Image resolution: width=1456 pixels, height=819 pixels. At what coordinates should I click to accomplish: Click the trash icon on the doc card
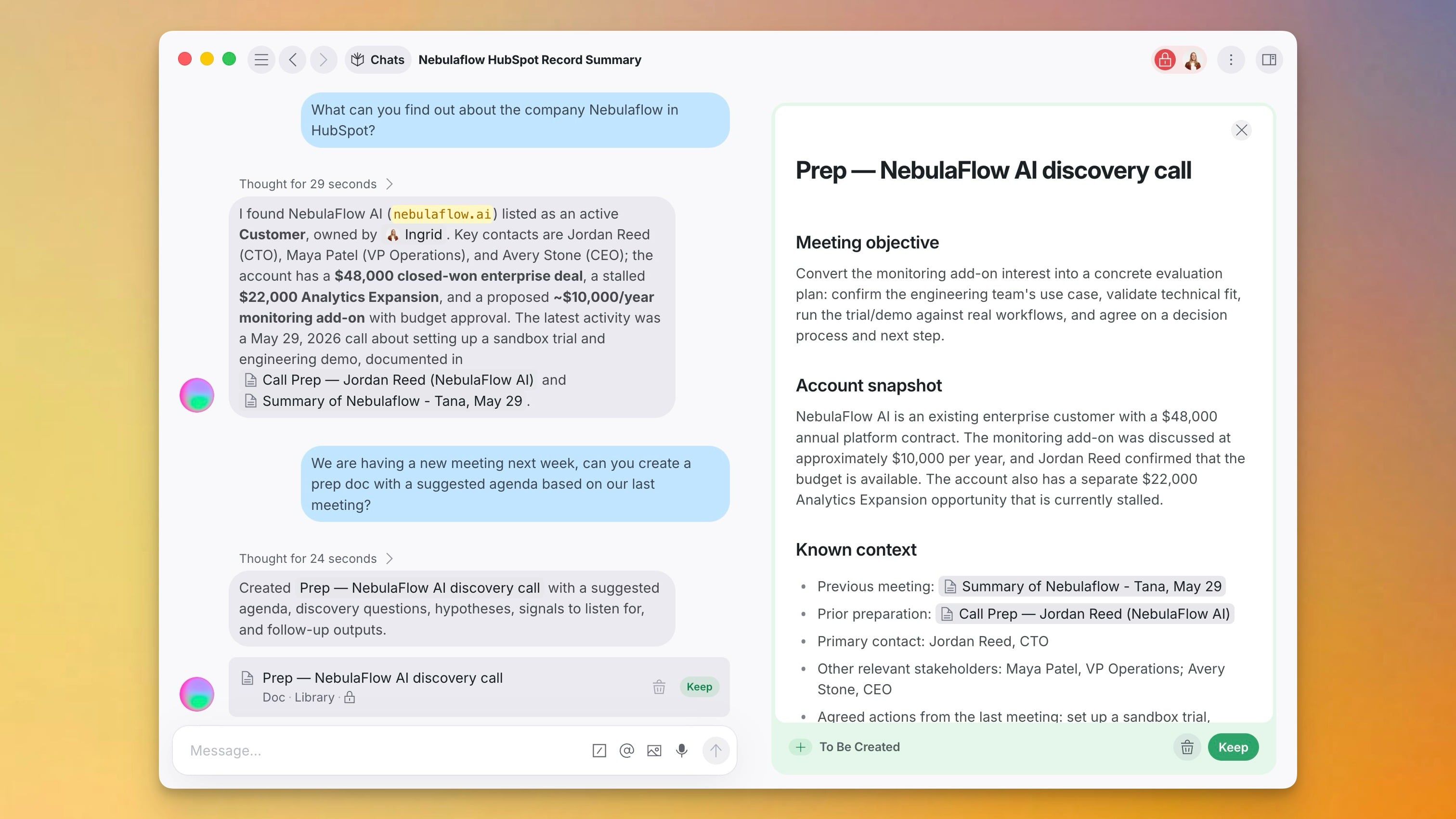click(x=659, y=687)
